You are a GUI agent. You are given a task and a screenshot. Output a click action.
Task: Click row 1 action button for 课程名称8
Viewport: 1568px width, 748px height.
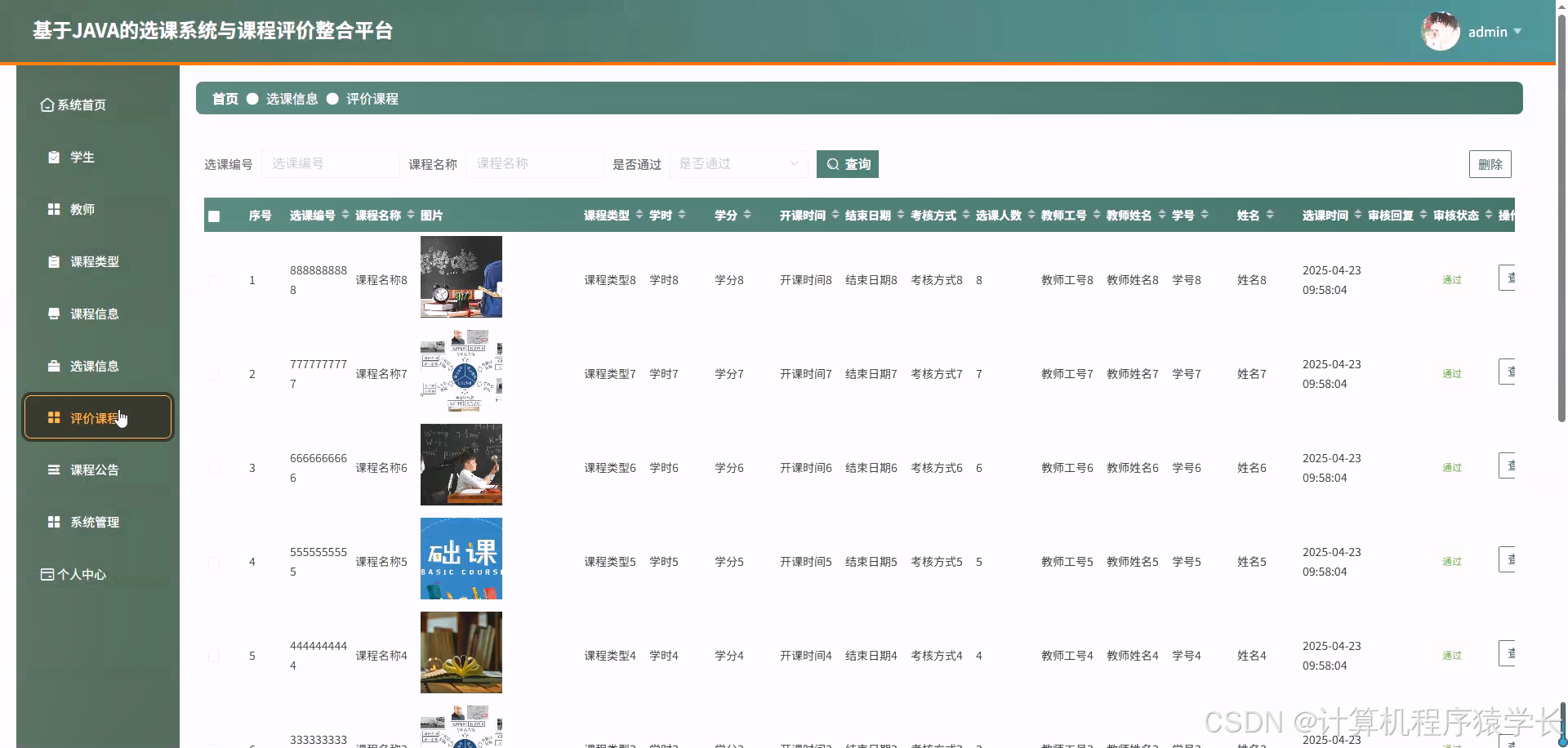pos(1507,278)
